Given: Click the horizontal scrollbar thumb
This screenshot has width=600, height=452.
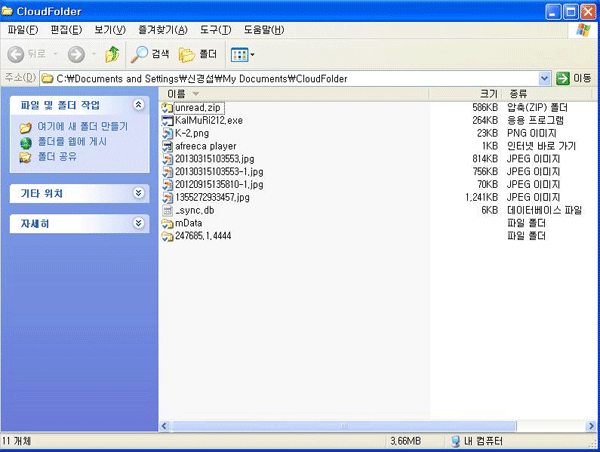Looking at the screenshot, I should coord(344,426).
